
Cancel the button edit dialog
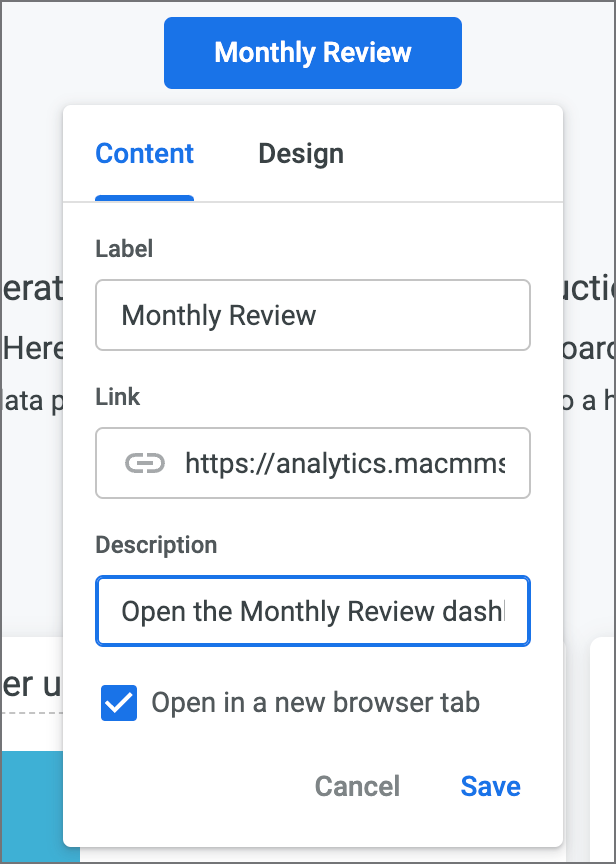click(357, 786)
